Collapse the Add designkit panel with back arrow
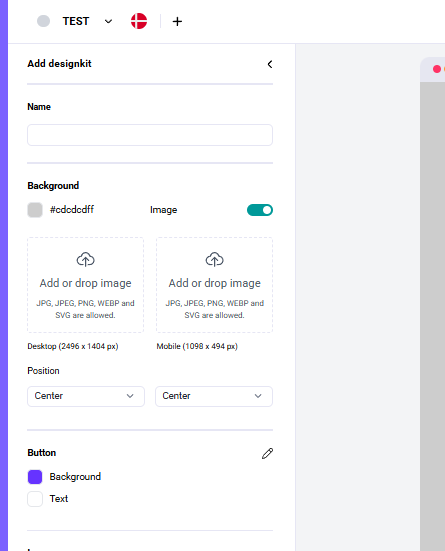This screenshot has height=551, width=445. 270,64
